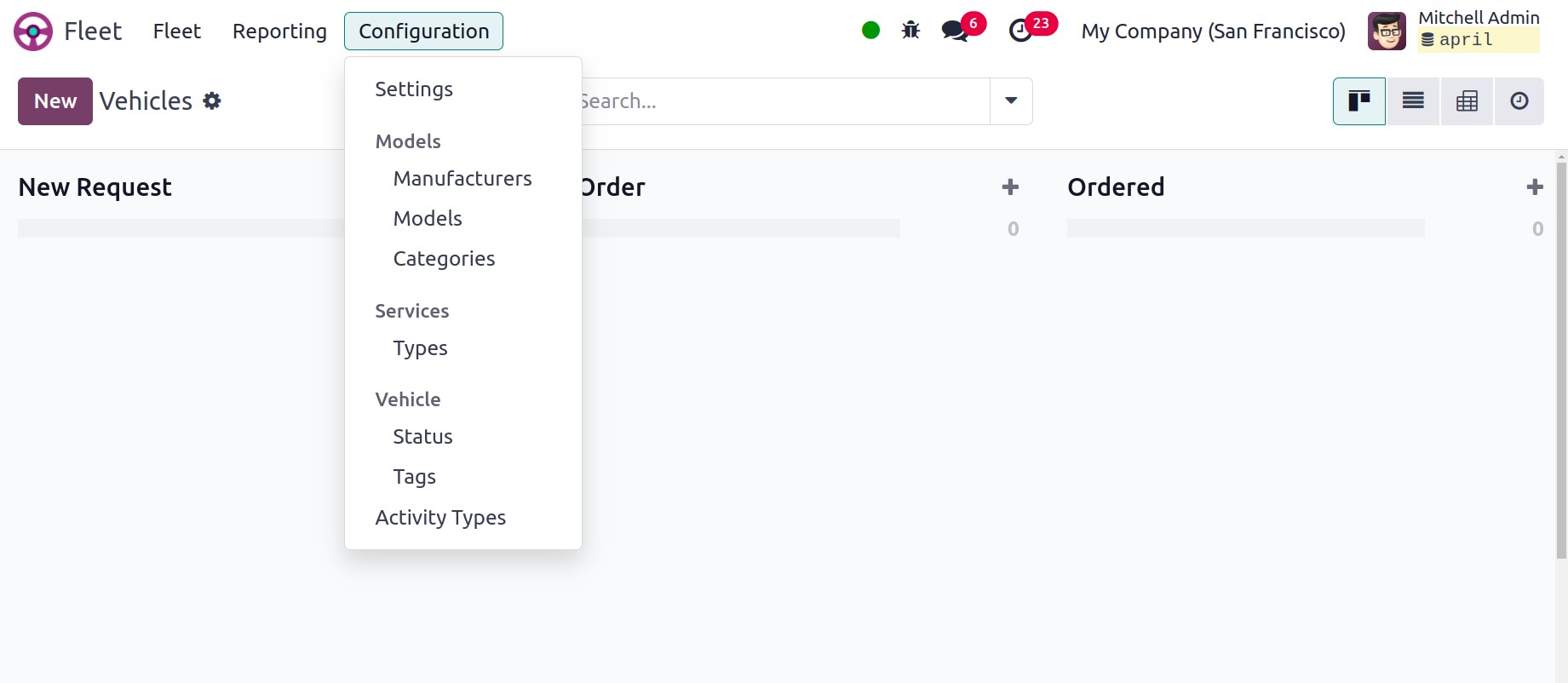Click the Fleet steering wheel app icon
1568x683 pixels.
(33, 32)
